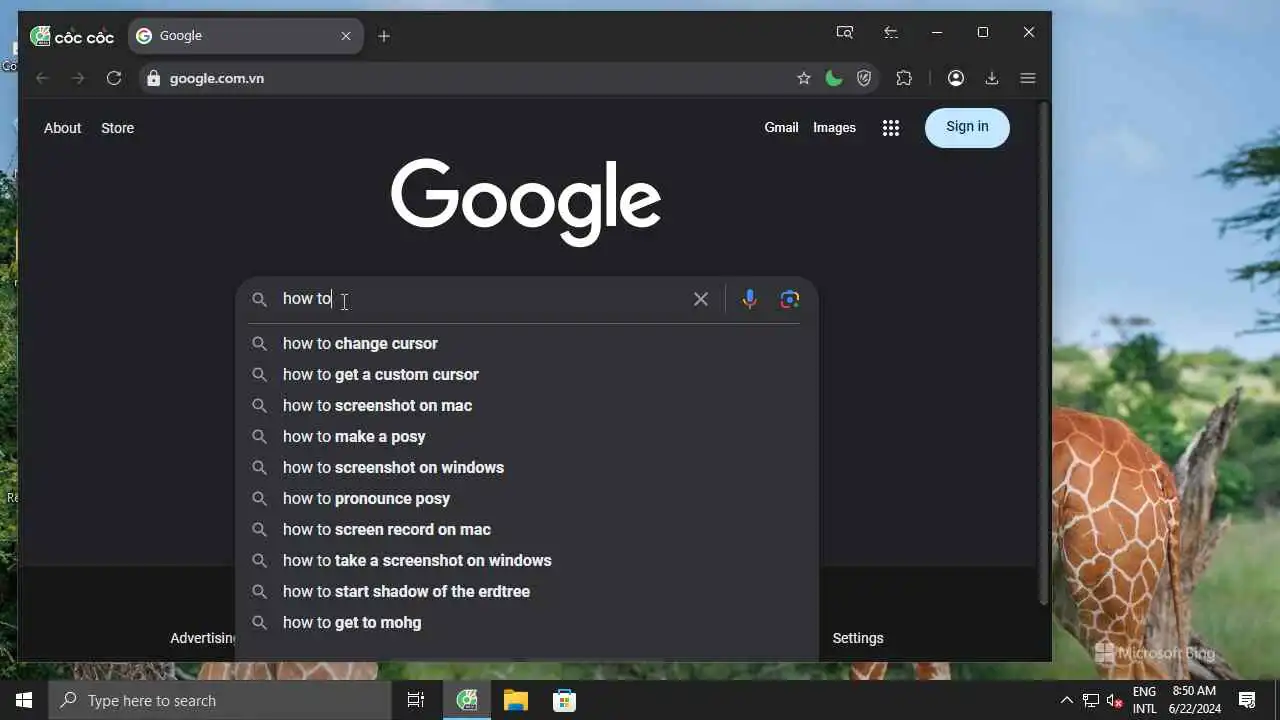The width and height of the screenshot is (1280, 720).
Task: Open a new browser tab
Action: coord(384,36)
